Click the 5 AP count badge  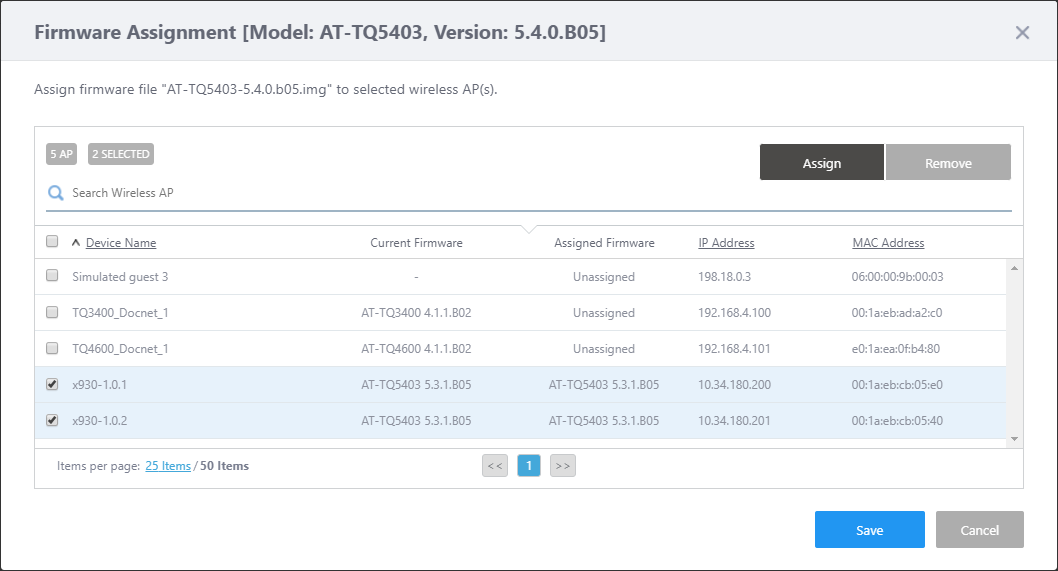(61, 154)
